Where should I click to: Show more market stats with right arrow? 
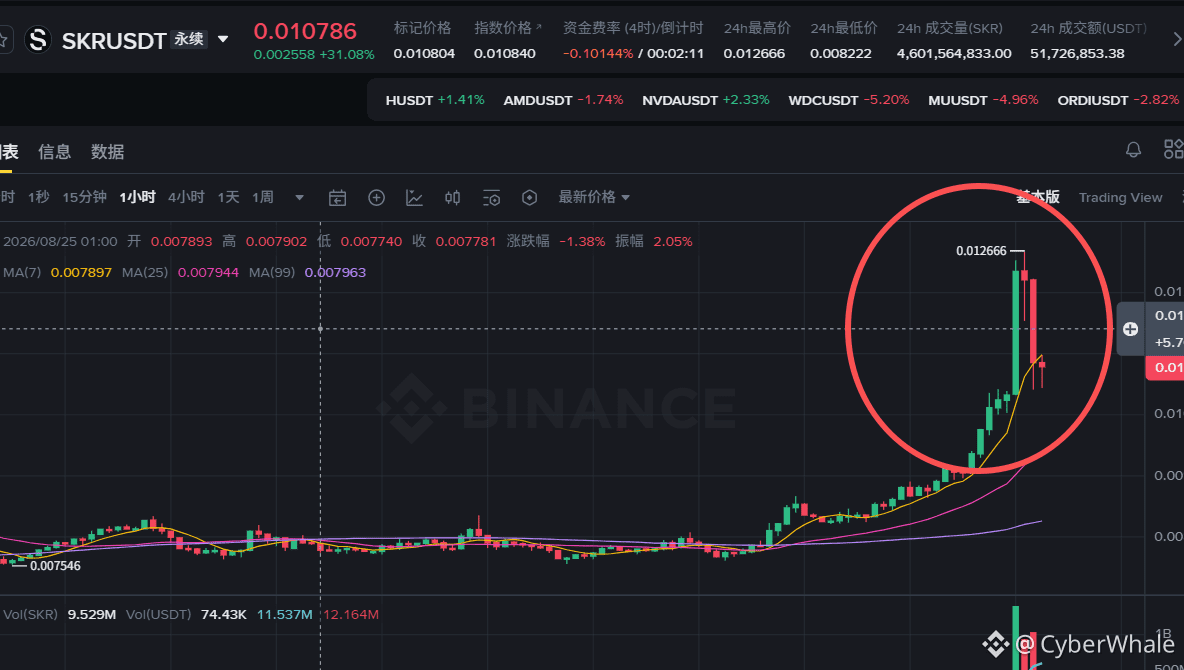[1176, 37]
